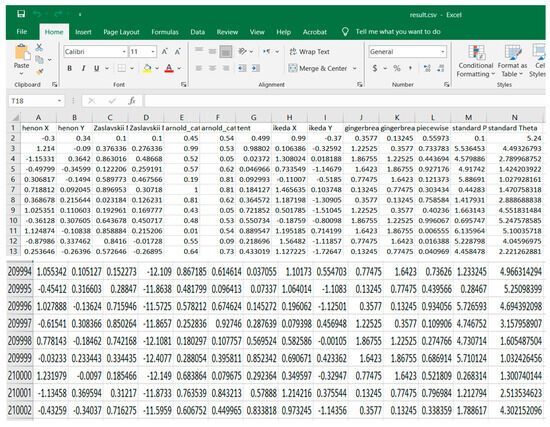Center text horizontally
Image resolution: width=550 pixels, height=427 pixels.
212,68
